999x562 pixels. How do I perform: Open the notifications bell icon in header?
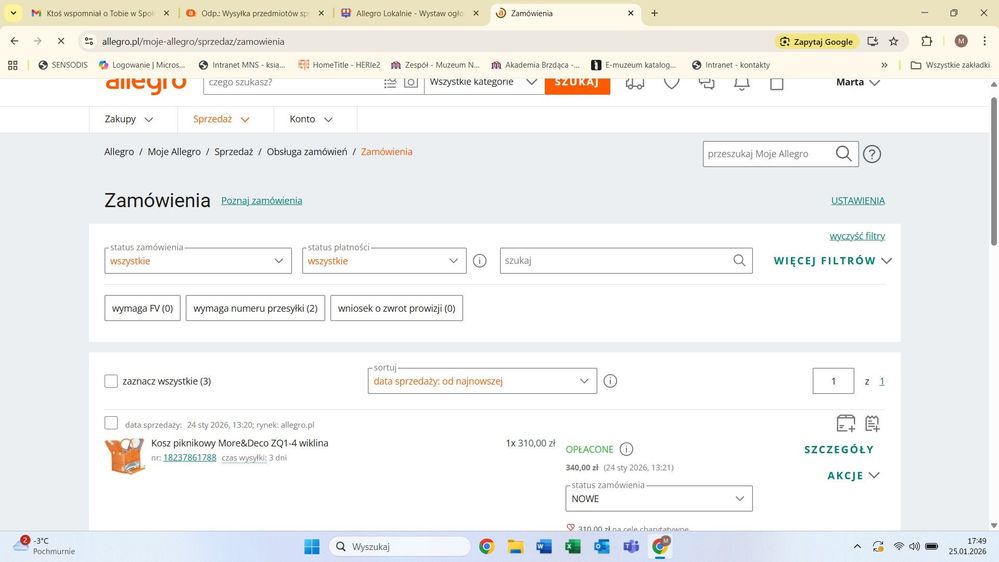pyautogui.click(x=741, y=83)
